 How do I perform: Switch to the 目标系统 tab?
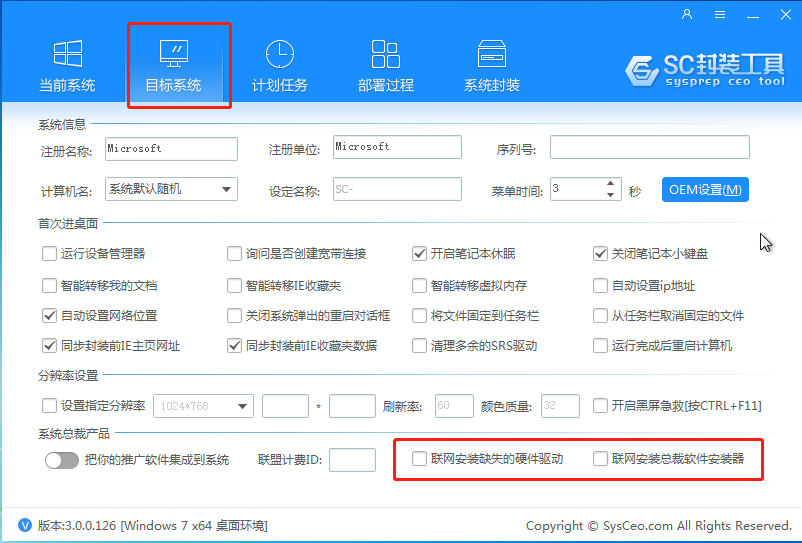[x=174, y=65]
